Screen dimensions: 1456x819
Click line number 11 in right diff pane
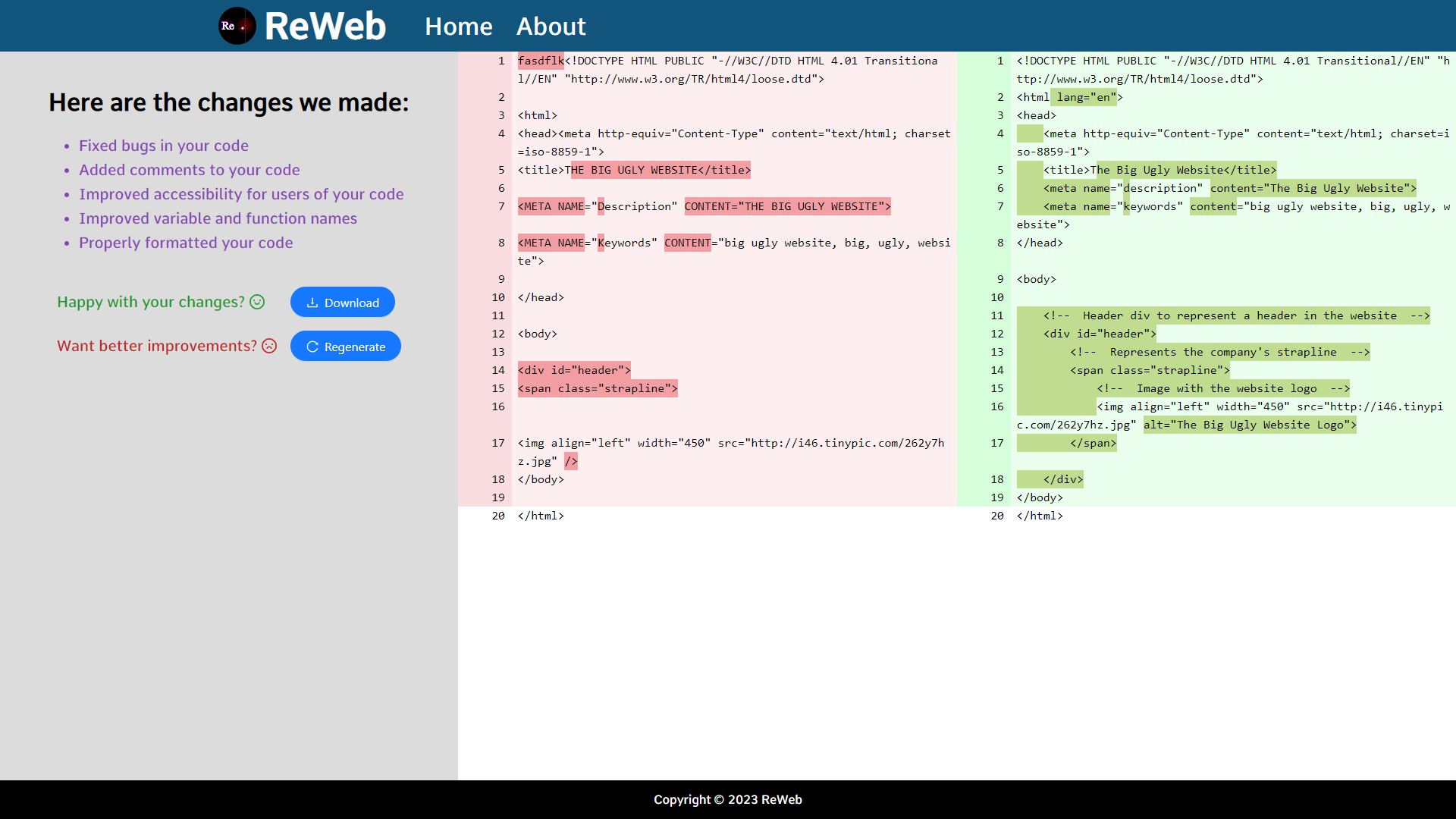pyautogui.click(x=996, y=315)
